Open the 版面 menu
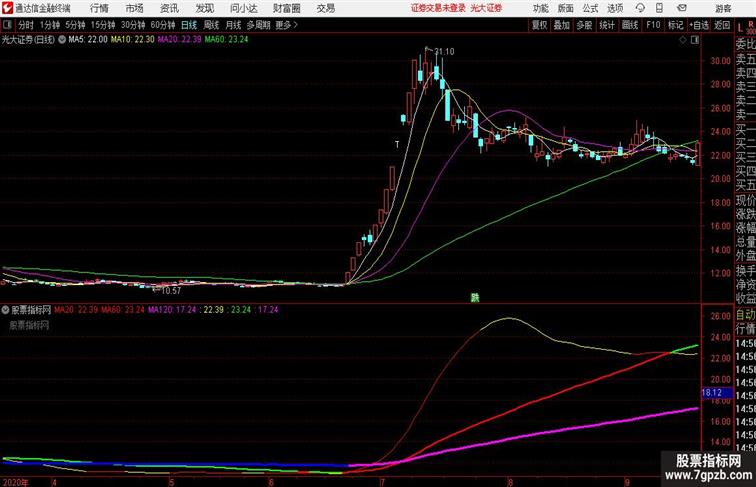Image resolution: width=756 pixels, height=487 pixels. click(566, 8)
